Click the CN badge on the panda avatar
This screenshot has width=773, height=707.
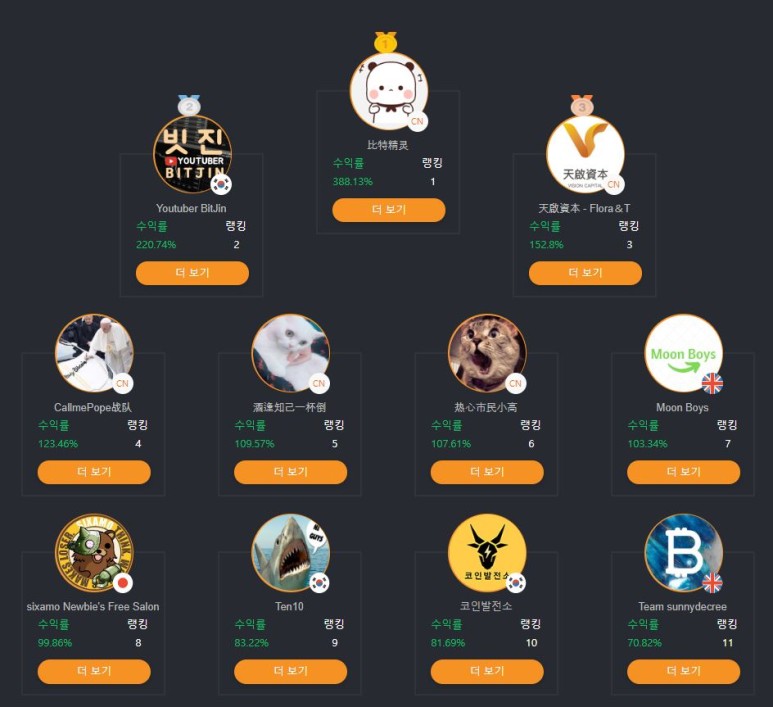tap(417, 121)
